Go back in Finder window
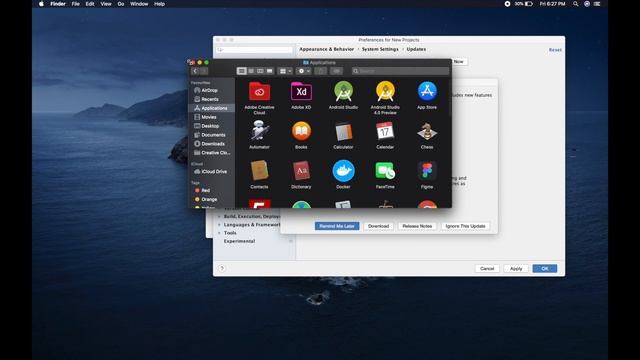Image resolution: width=640 pixels, height=360 pixels. pyautogui.click(x=195, y=71)
